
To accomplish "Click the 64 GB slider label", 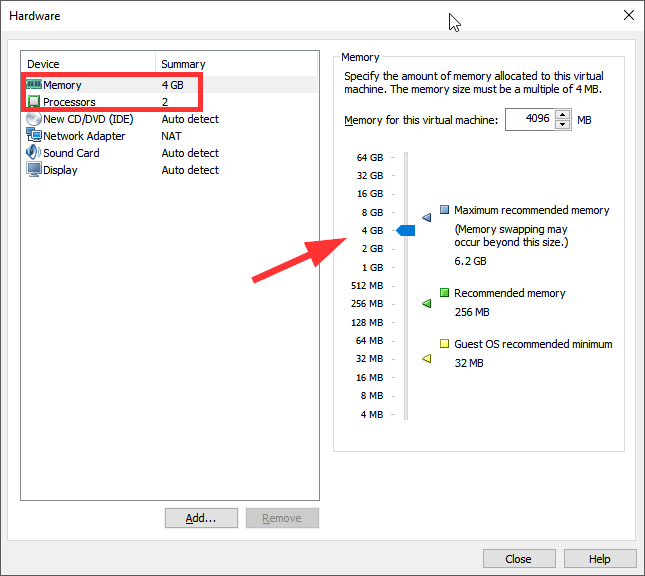I will [370, 157].
